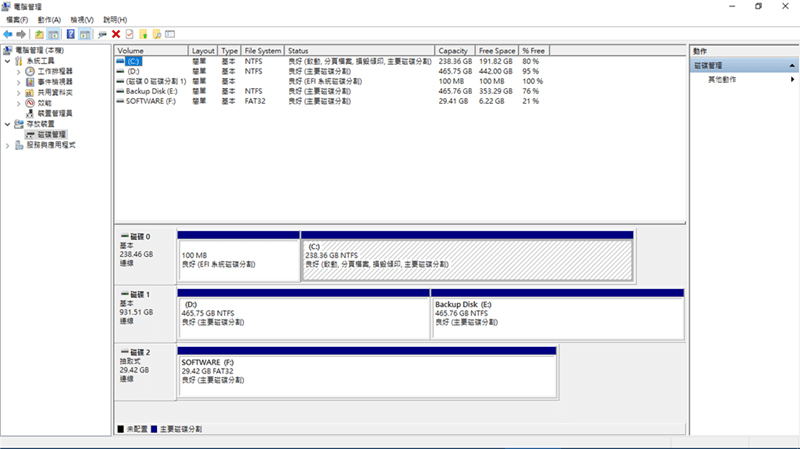Sort by the Free Space column header

click(x=497, y=51)
